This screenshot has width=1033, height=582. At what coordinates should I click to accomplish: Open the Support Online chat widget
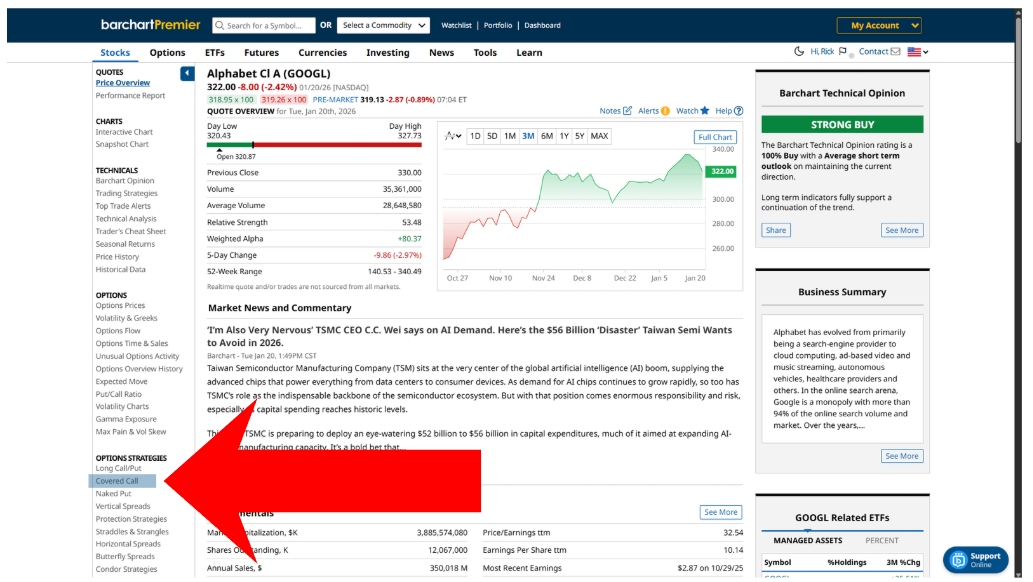tap(975, 560)
